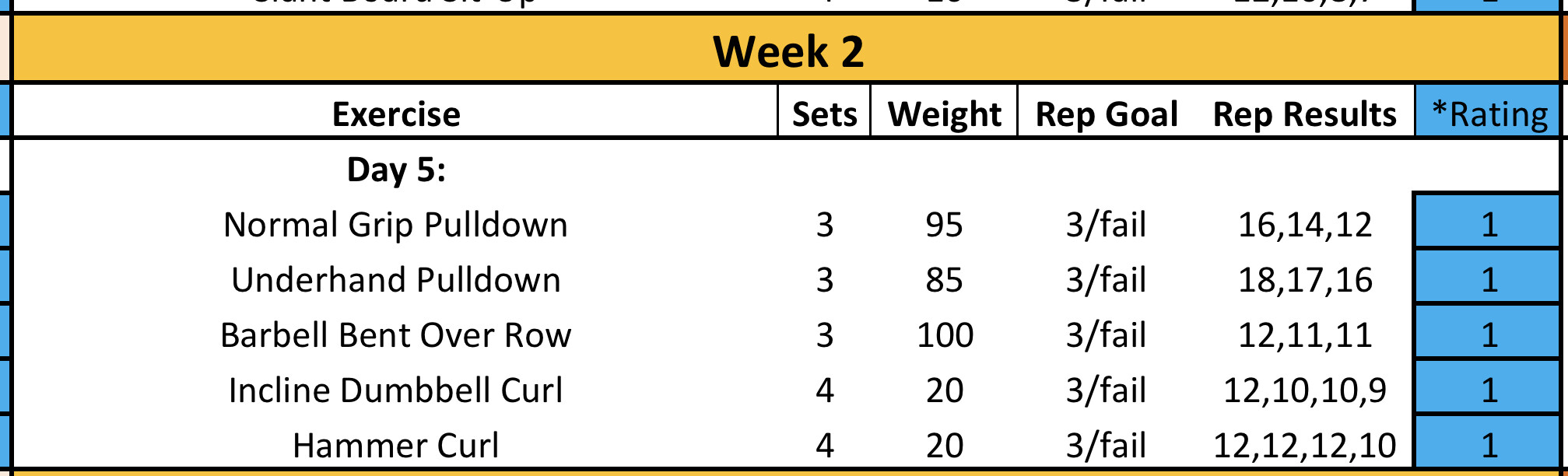The image size is (1568, 476).
Task: Click the Normal Grip Pulldown cell
Action: (x=396, y=225)
